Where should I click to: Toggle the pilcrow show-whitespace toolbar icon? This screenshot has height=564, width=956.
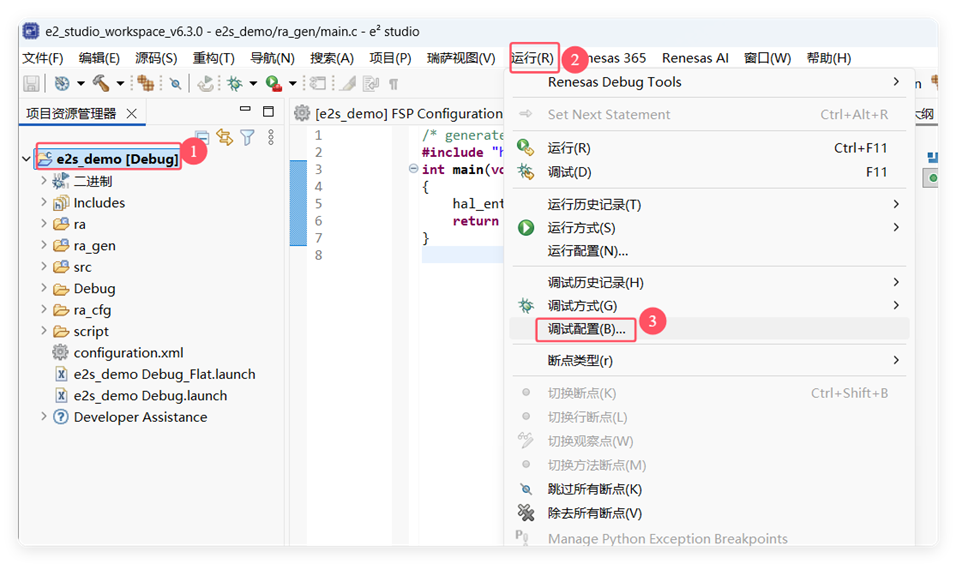[x=394, y=84]
